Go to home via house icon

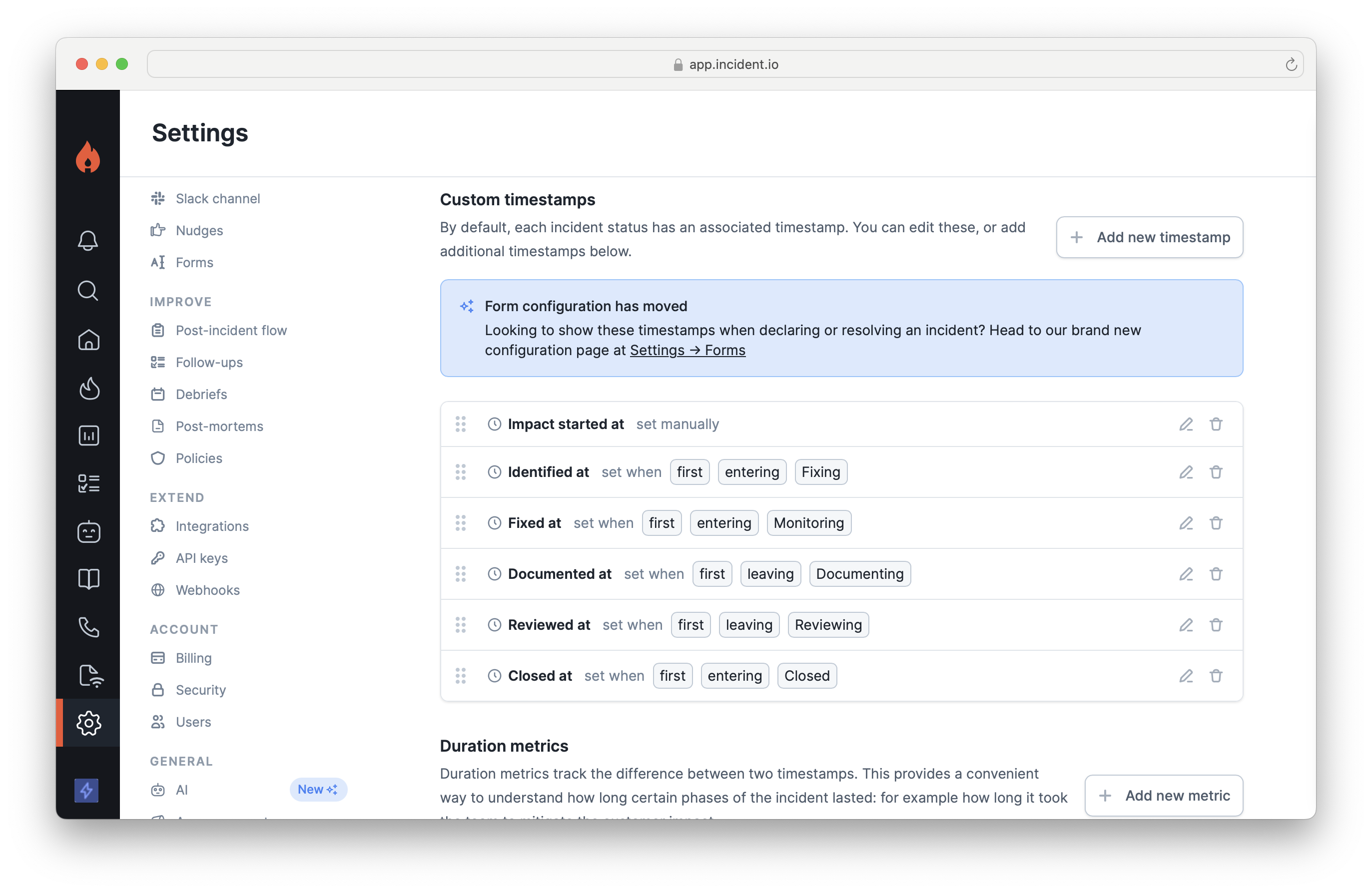click(x=88, y=339)
